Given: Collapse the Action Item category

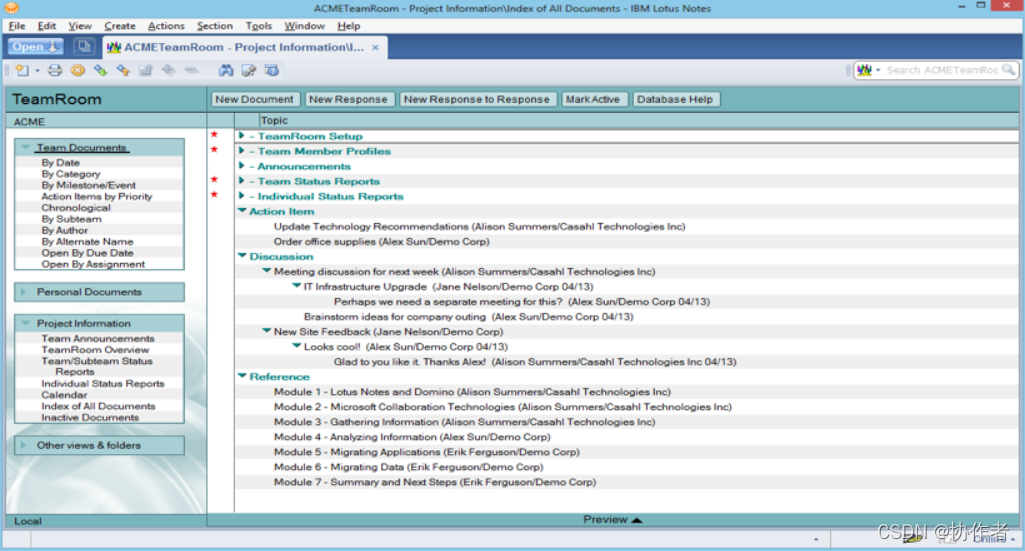Looking at the screenshot, I should coord(242,210).
